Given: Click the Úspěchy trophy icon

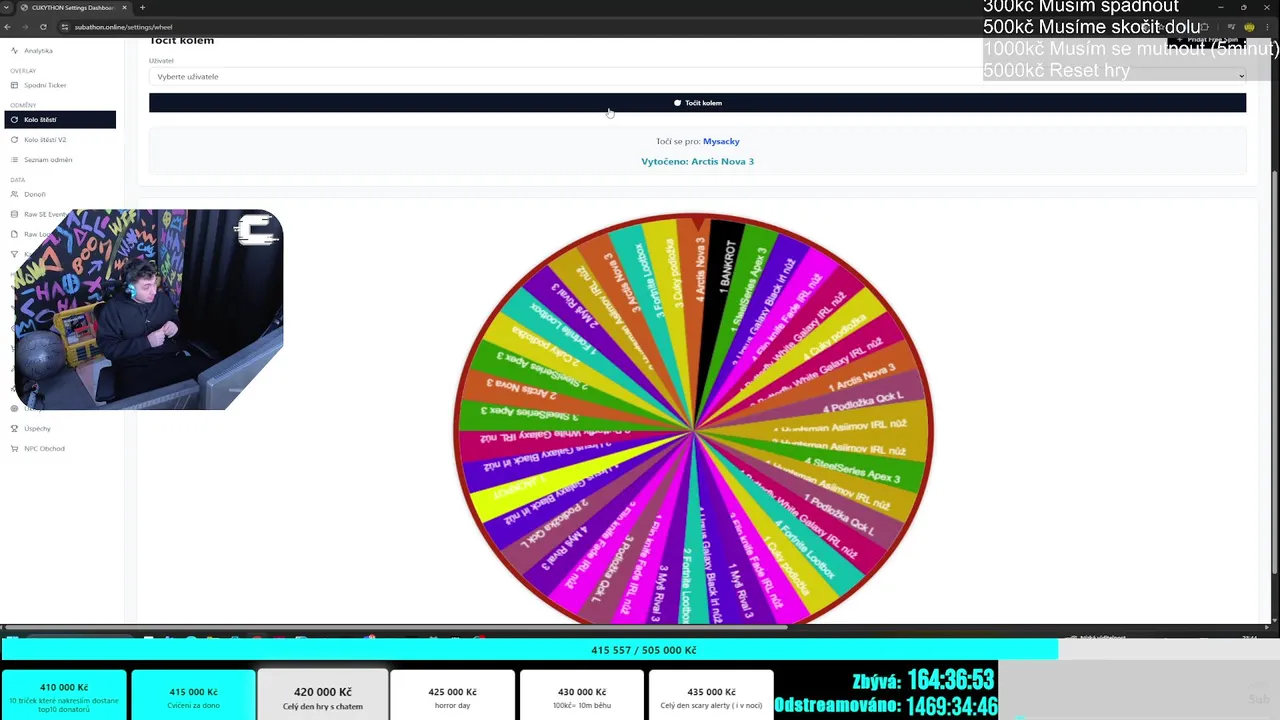Looking at the screenshot, I should click(14, 428).
